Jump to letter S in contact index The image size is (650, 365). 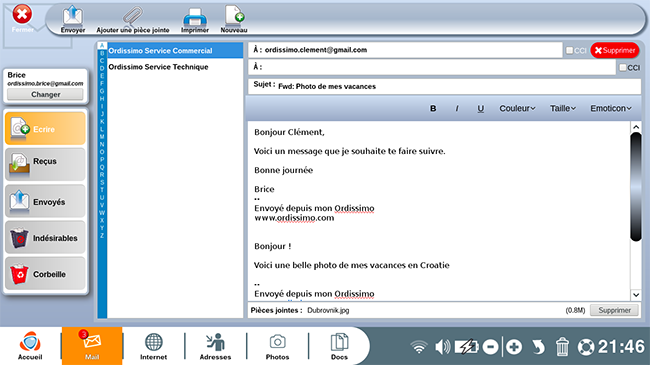point(102,182)
